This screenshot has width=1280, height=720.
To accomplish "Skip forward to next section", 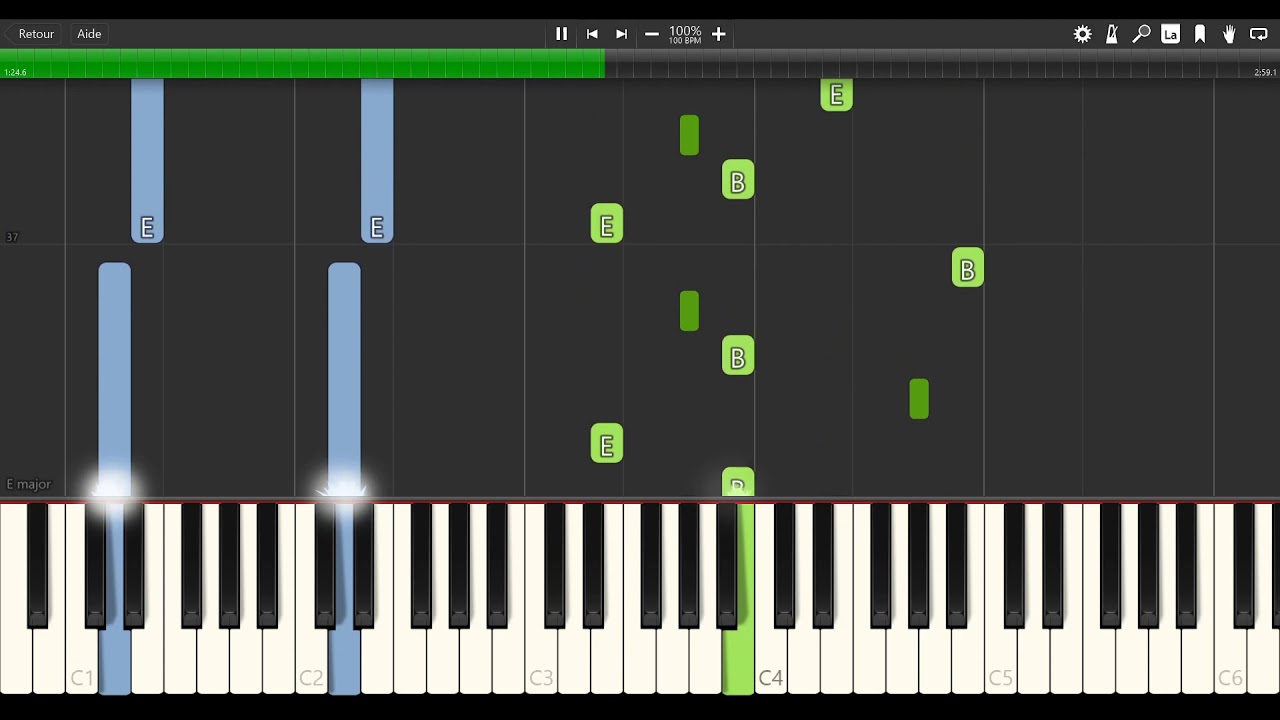I will 621,34.
